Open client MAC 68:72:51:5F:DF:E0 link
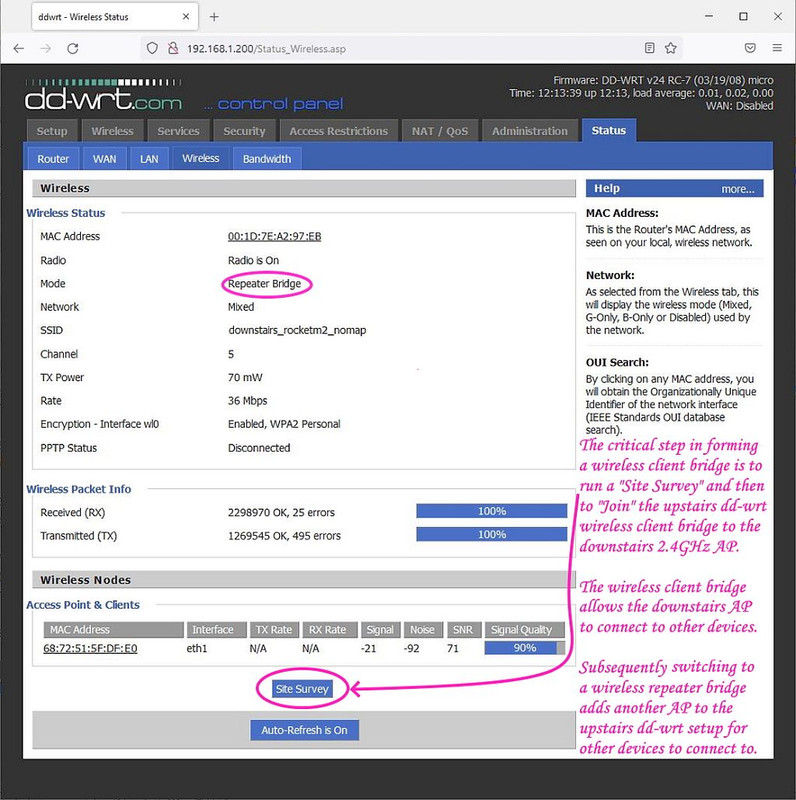 (x=90, y=648)
